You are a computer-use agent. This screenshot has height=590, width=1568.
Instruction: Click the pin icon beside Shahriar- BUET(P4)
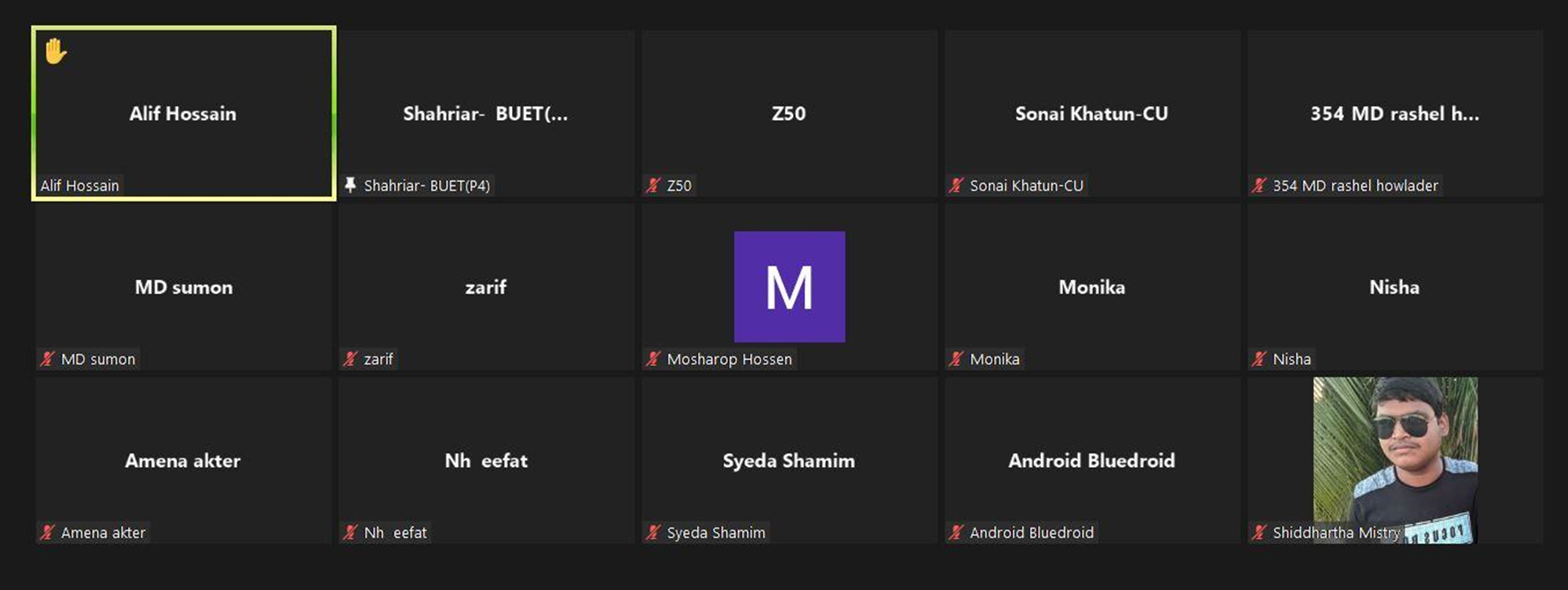351,185
